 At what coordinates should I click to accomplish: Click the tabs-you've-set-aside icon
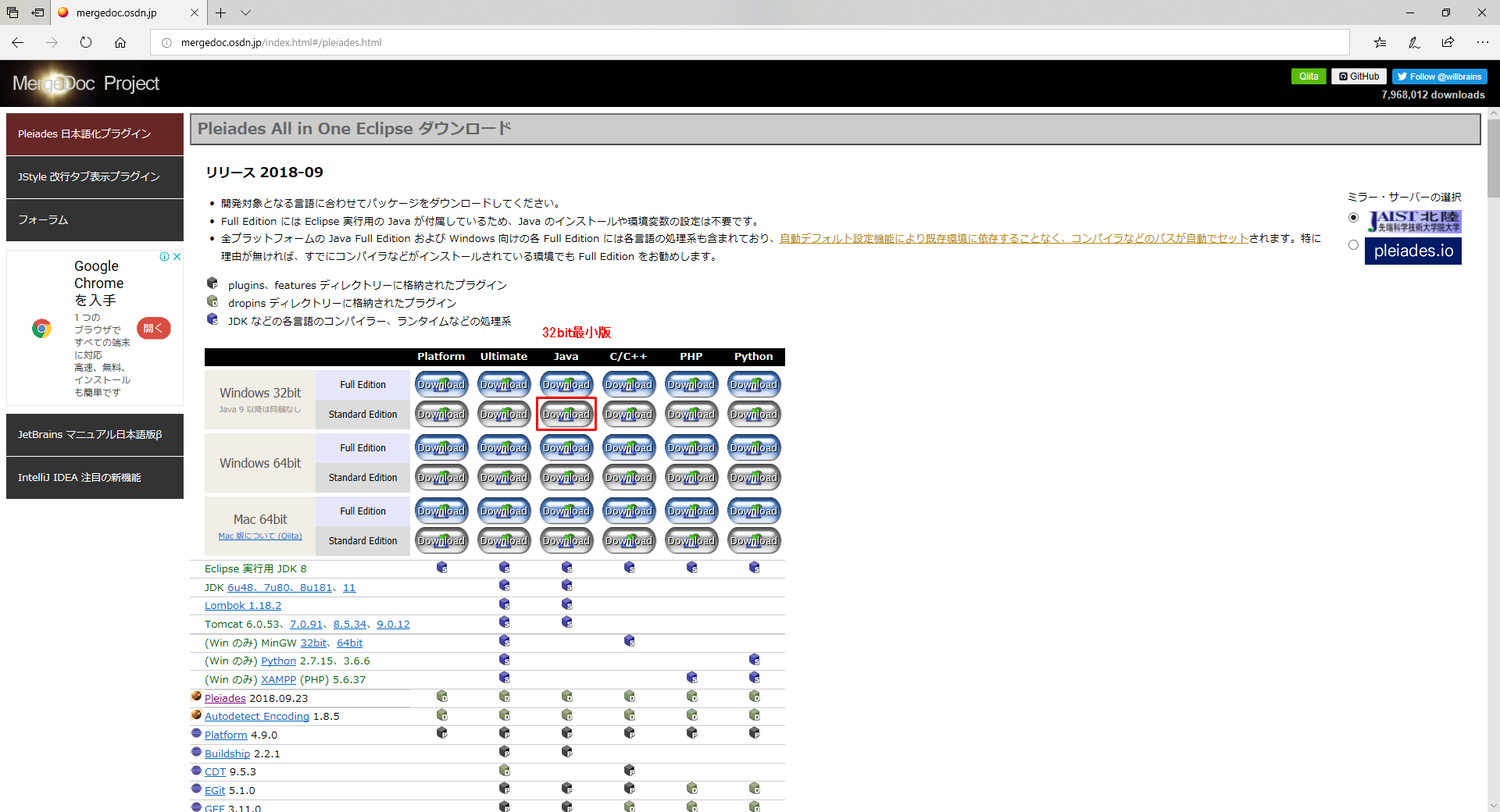tap(12, 12)
